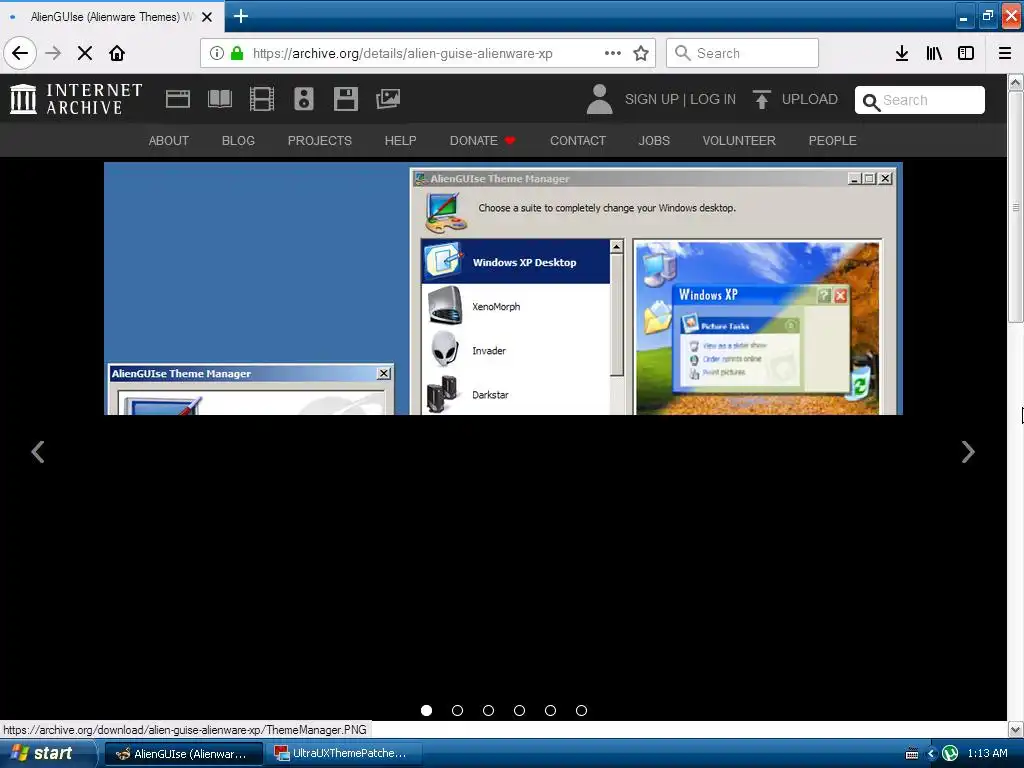Show previous carousel image

[x=38, y=452]
